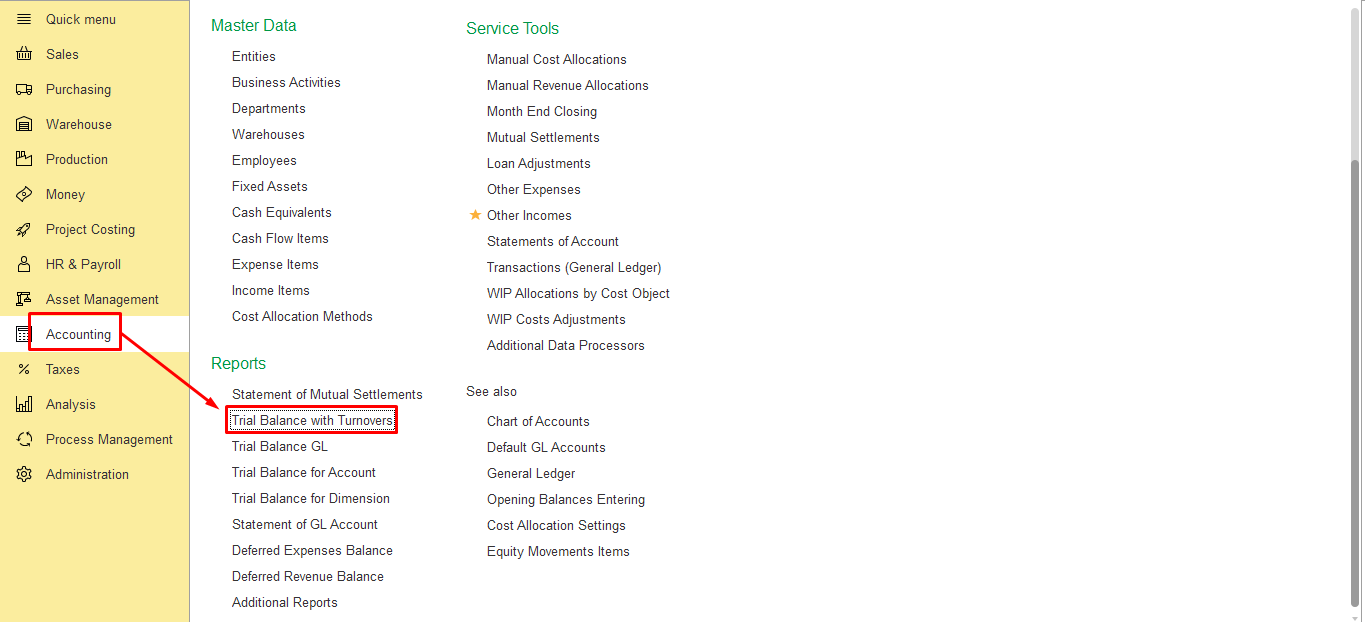Viewport: 1365px width, 622px height.
Task: Select Process Management in the sidebar
Action: 109,440
